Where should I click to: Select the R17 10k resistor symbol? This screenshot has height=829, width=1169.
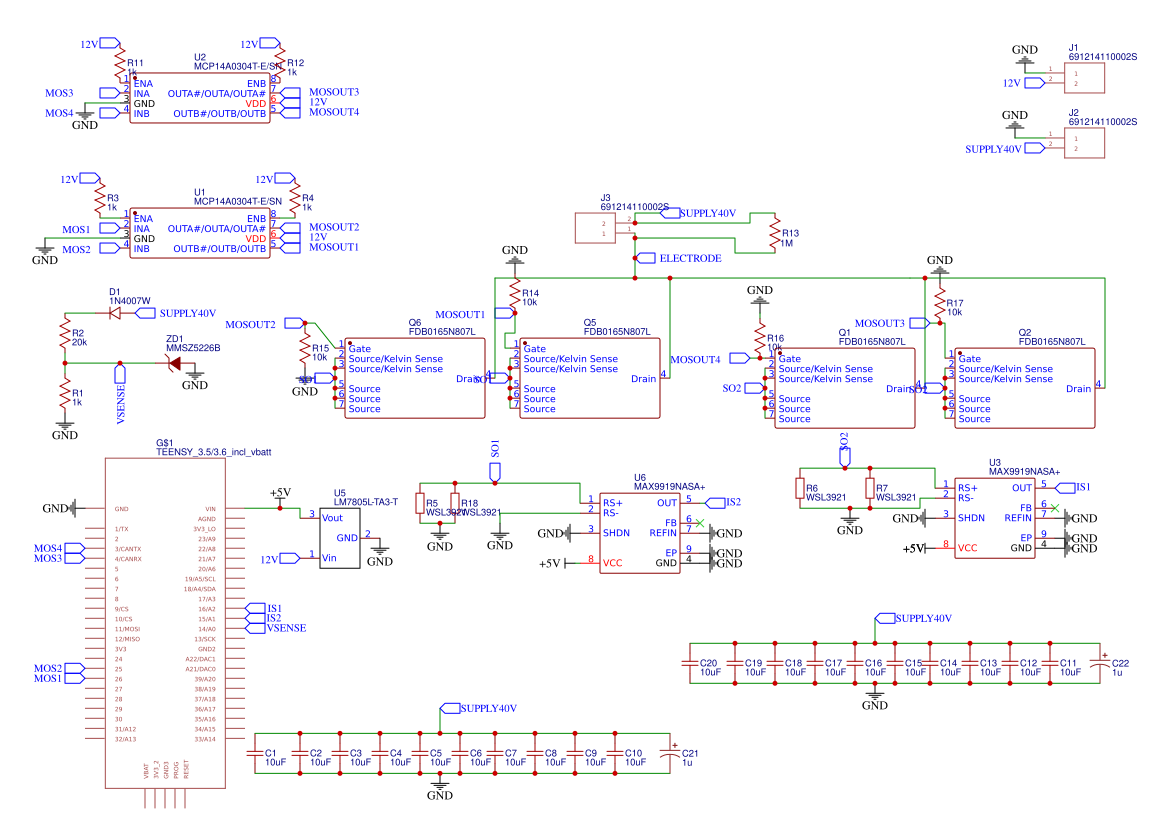pyautogui.click(x=939, y=304)
